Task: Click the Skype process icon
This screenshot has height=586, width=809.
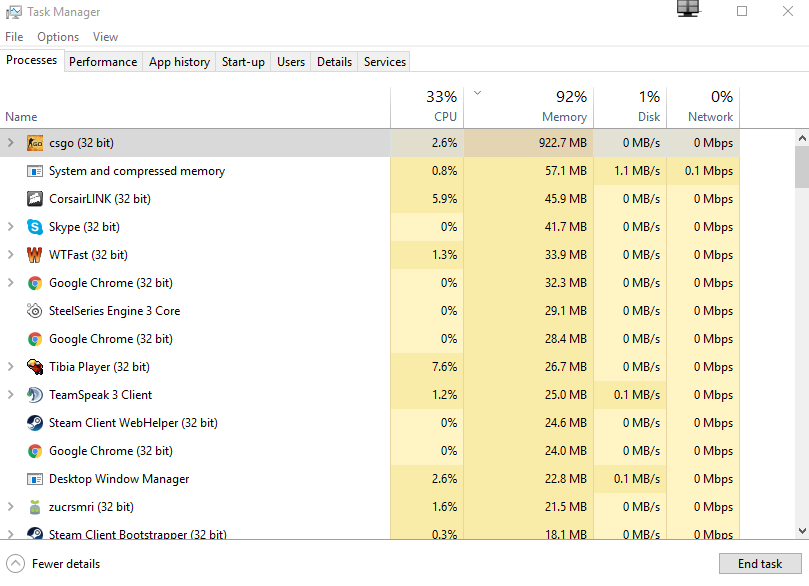Action: click(x=35, y=227)
